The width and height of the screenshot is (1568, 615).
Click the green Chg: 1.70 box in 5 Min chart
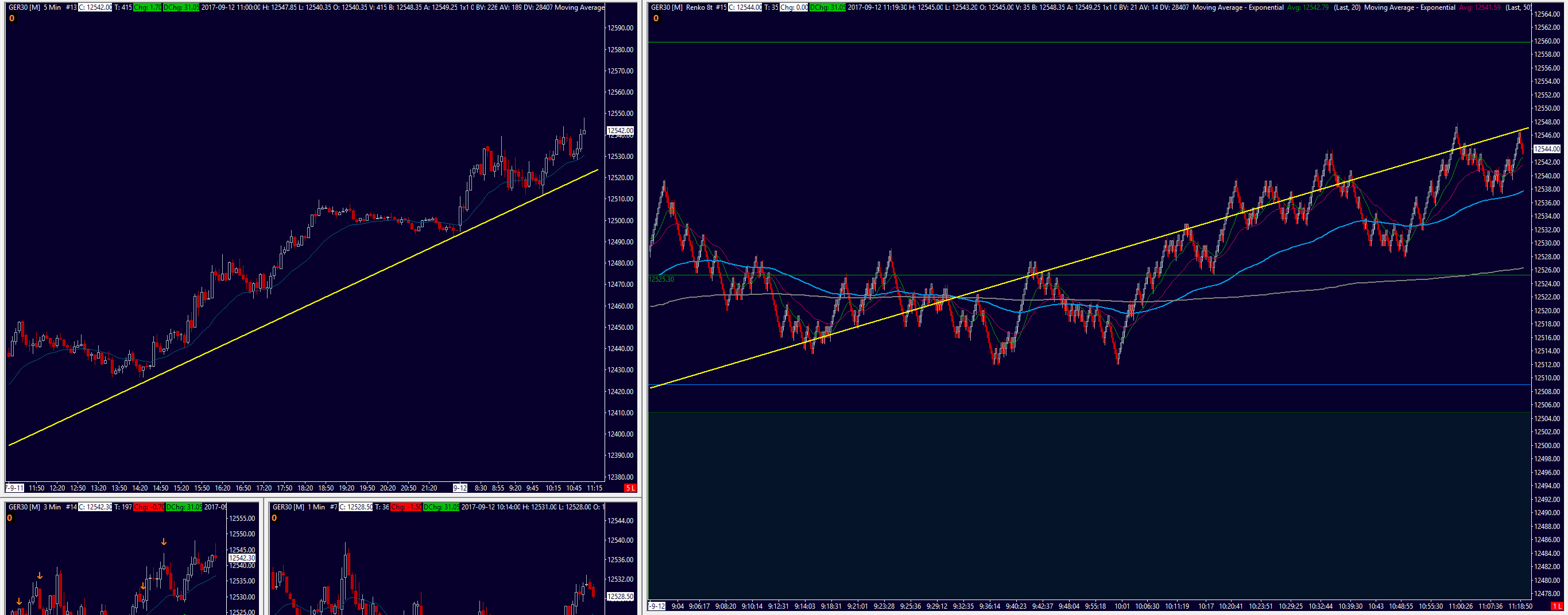click(x=148, y=7)
